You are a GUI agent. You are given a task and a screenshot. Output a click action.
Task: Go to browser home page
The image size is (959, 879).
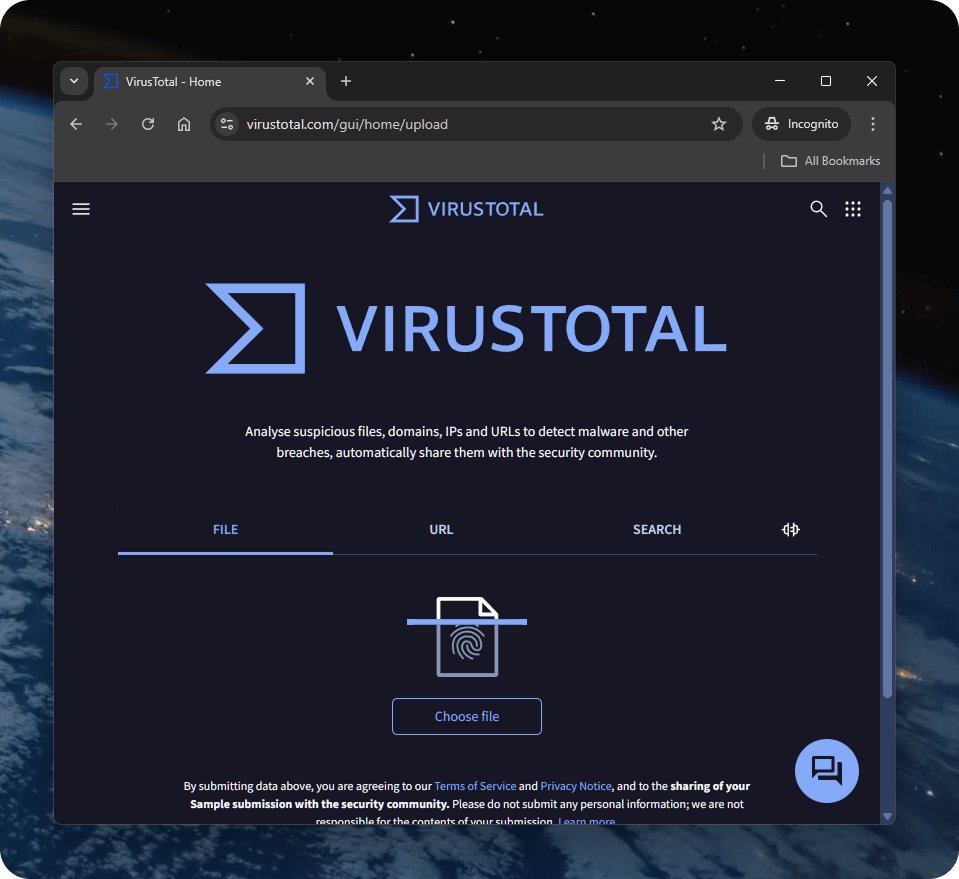[x=183, y=124]
